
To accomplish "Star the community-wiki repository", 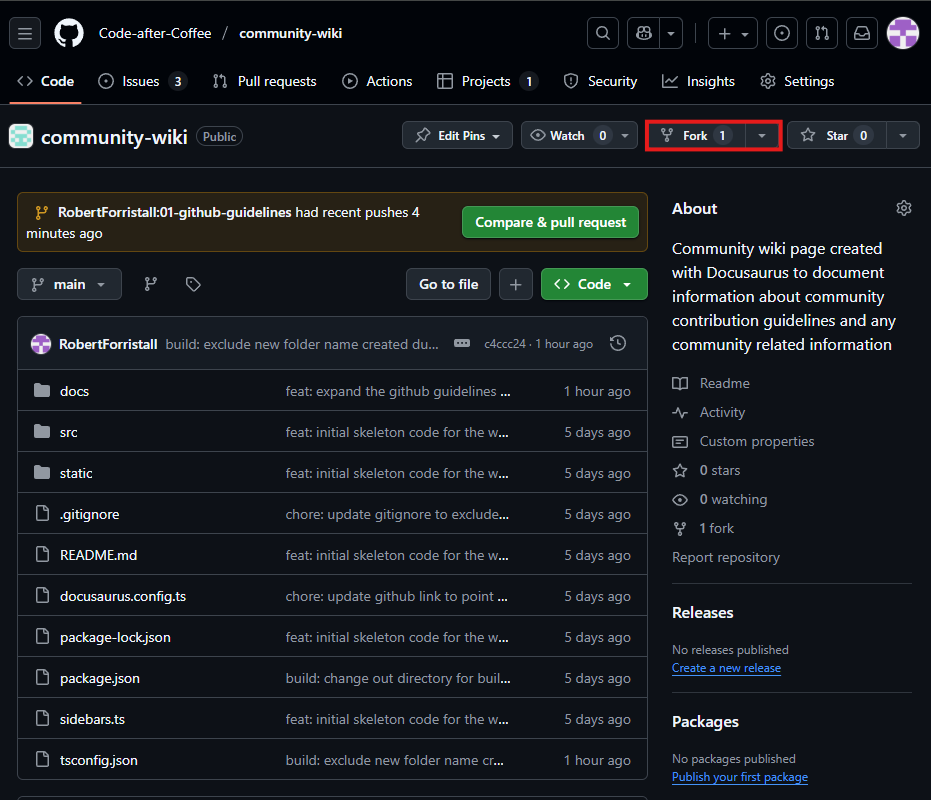I will click(x=836, y=135).
